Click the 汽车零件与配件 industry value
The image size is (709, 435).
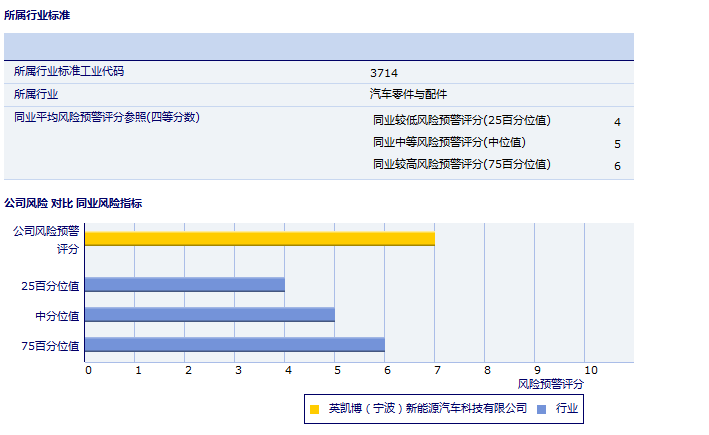pos(408,95)
